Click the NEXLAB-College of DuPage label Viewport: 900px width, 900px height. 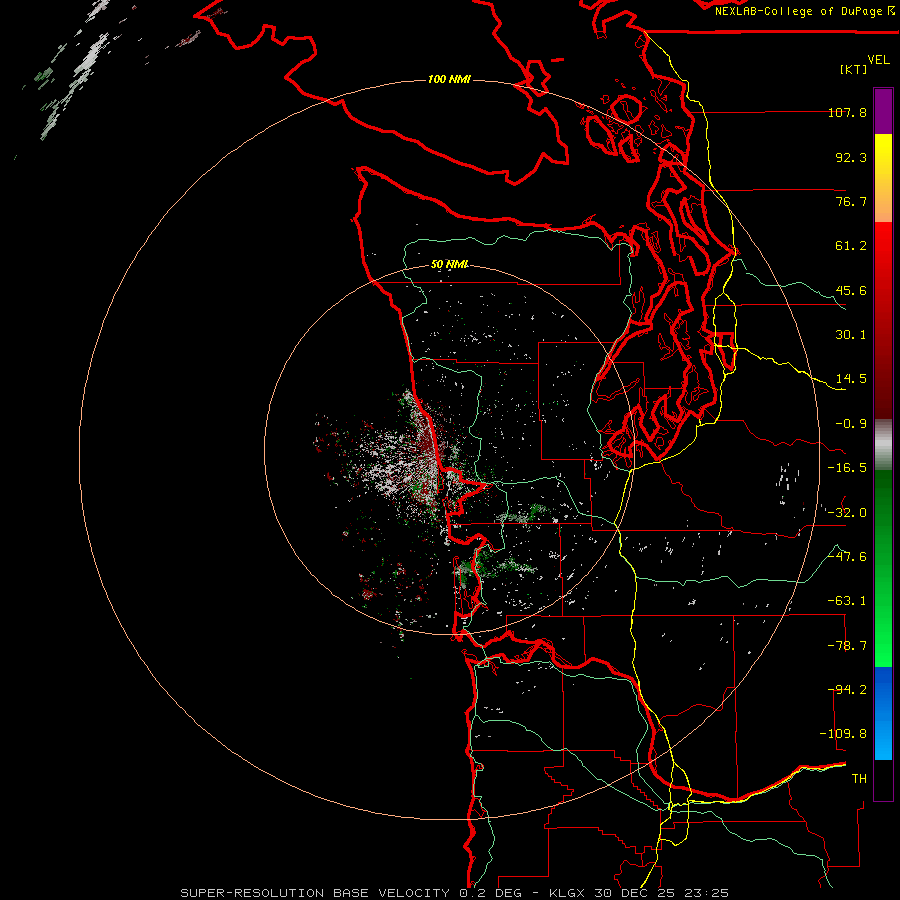pyautogui.click(x=798, y=11)
